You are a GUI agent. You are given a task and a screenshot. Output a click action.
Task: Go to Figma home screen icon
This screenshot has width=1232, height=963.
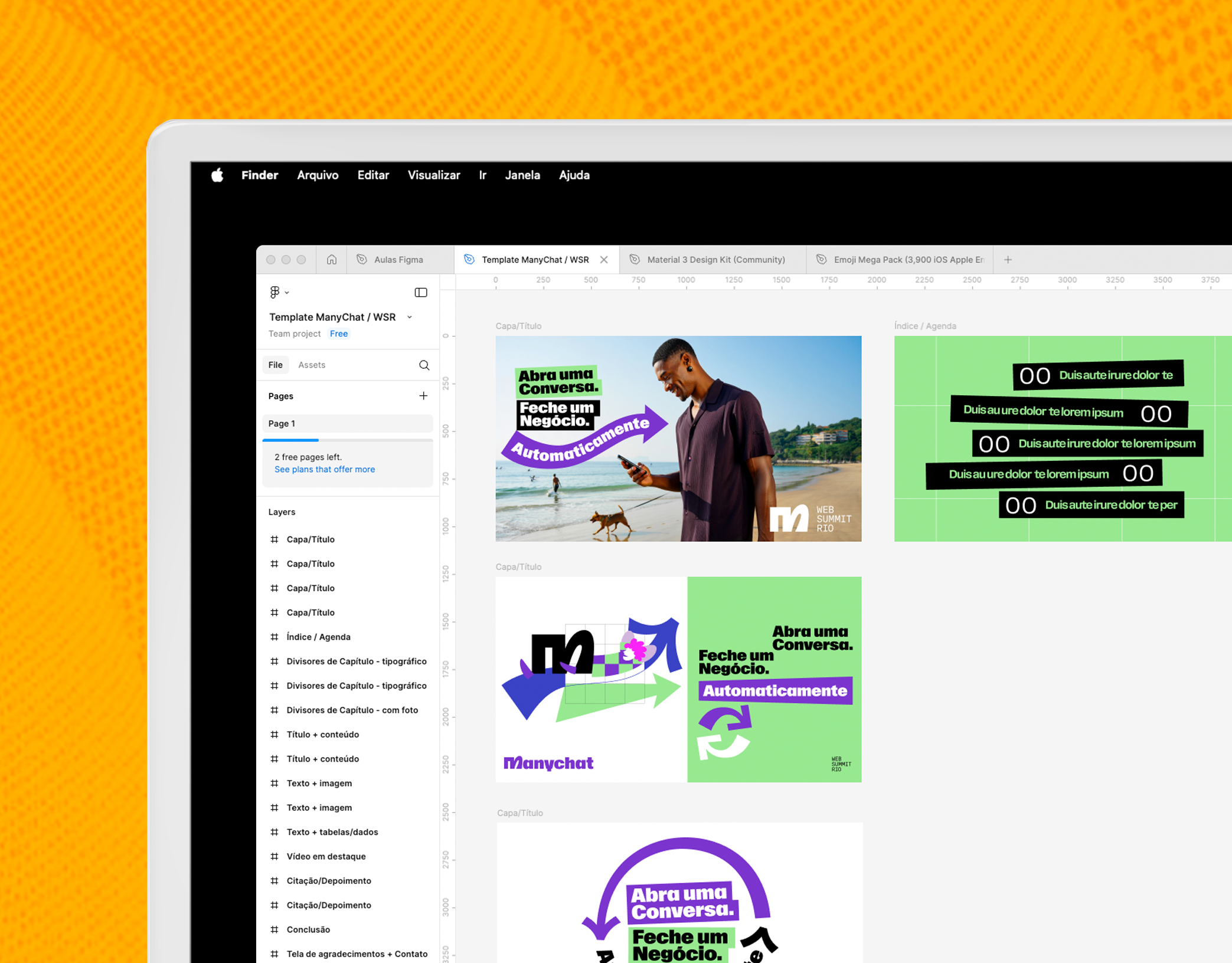point(332,260)
